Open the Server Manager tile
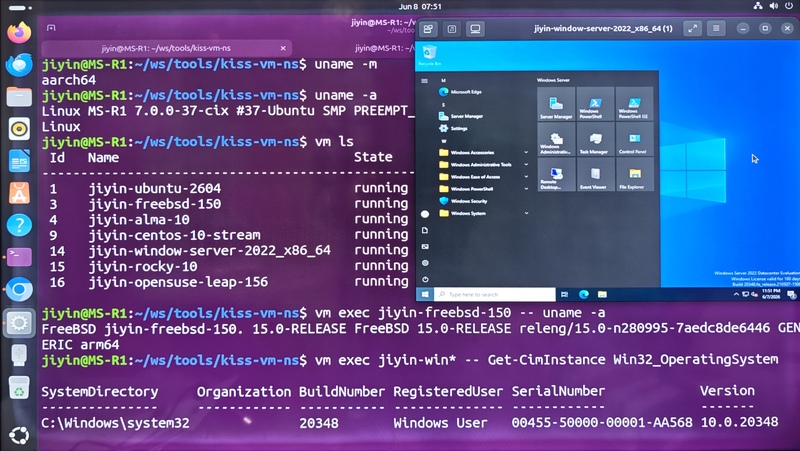 pos(556,104)
